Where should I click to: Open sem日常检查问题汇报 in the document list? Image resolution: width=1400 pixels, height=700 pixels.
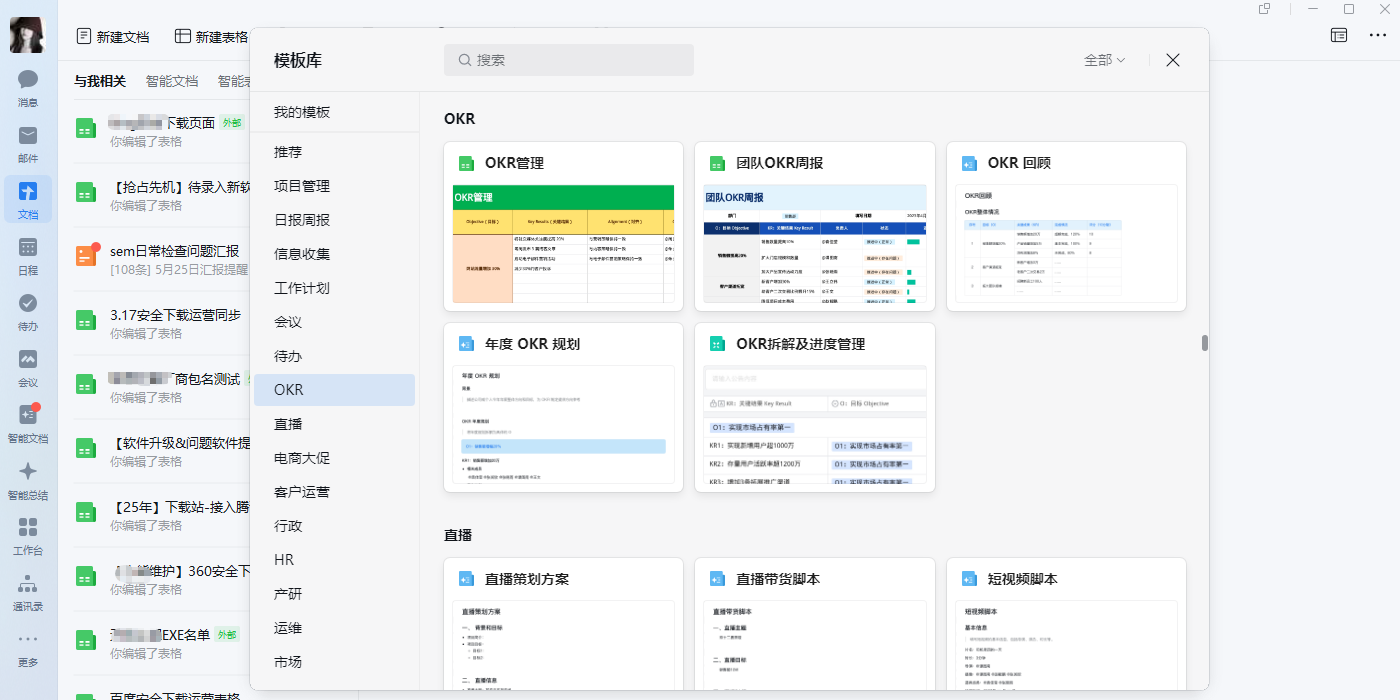(160, 259)
